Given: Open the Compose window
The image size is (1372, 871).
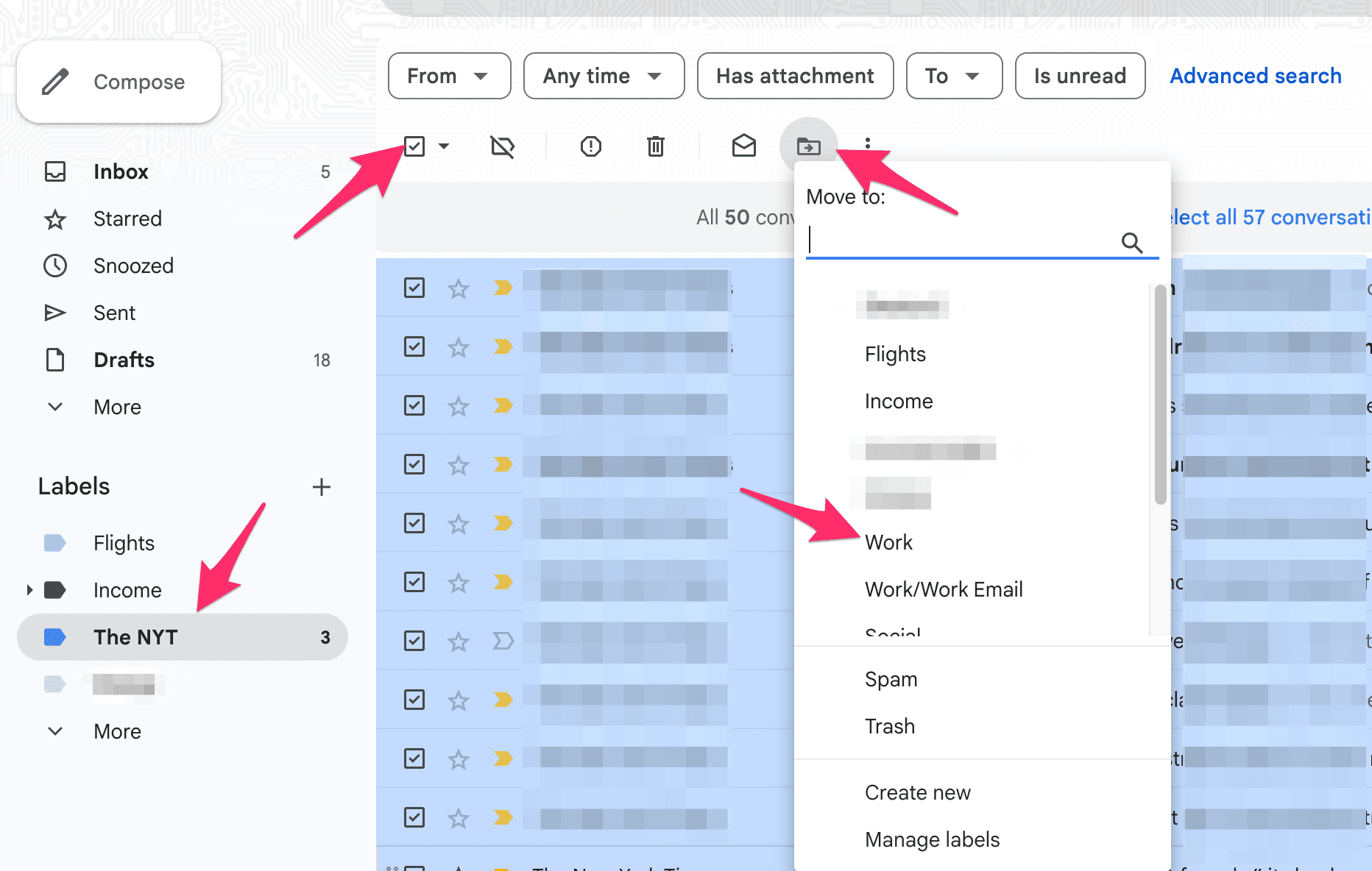Looking at the screenshot, I should tap(118, 82).
